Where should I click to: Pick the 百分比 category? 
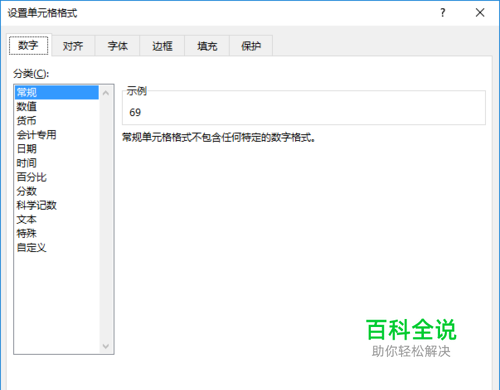(57, 177)
